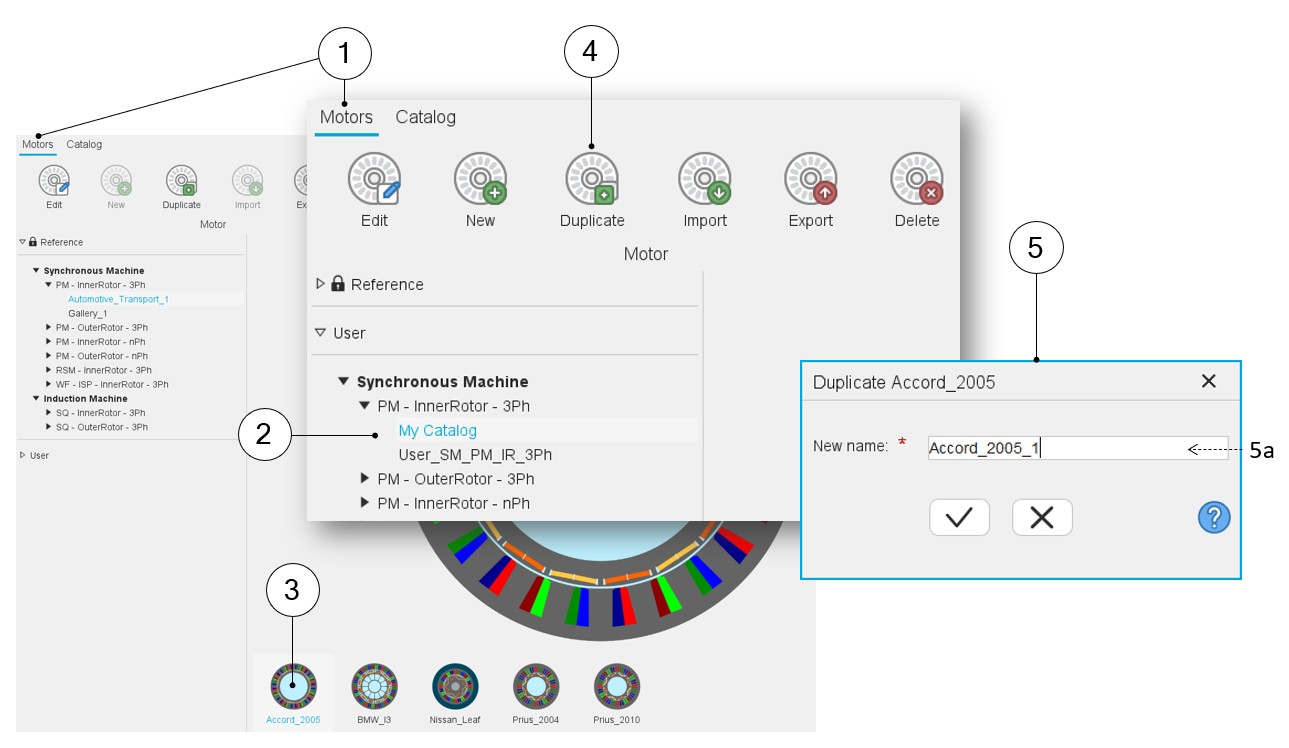Click the Import motor icon in the enlarged panel

(705, 179)
